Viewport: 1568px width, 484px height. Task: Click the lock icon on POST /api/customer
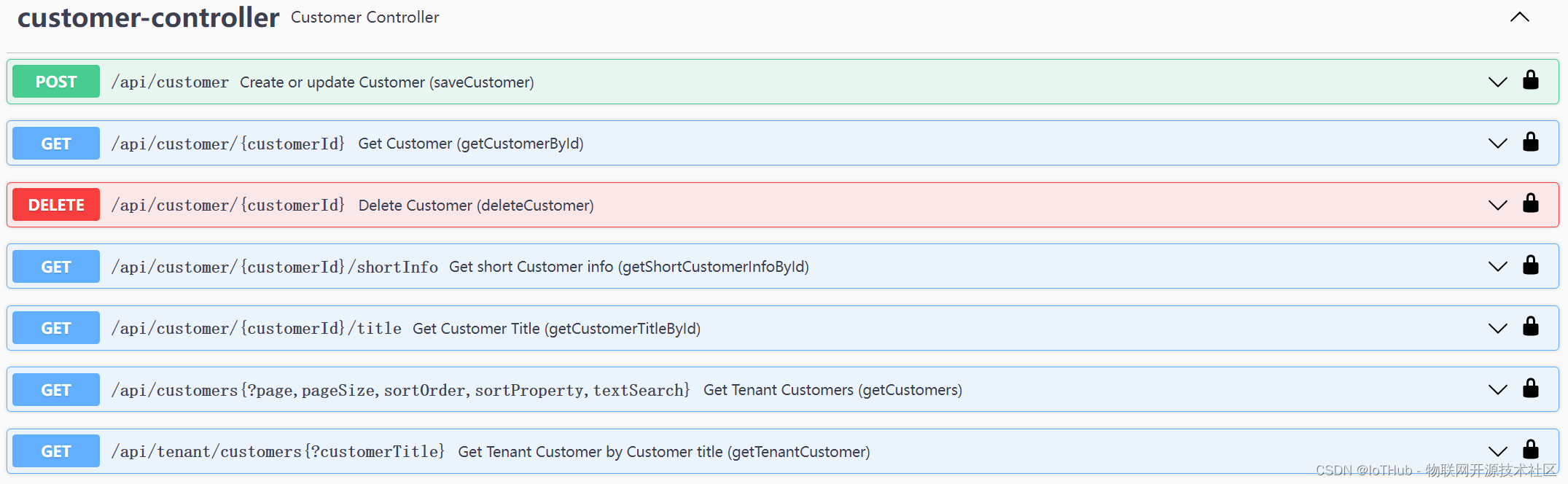click(x=1530, y=80)
